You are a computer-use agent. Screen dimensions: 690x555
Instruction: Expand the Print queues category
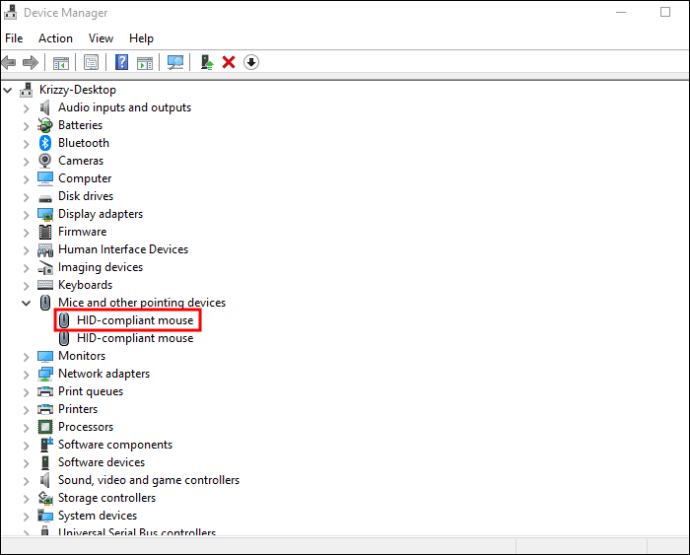[26, 392]
